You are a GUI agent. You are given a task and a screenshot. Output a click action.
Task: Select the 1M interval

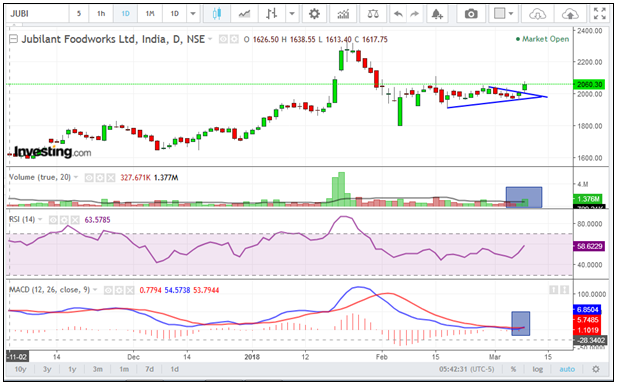150,14
